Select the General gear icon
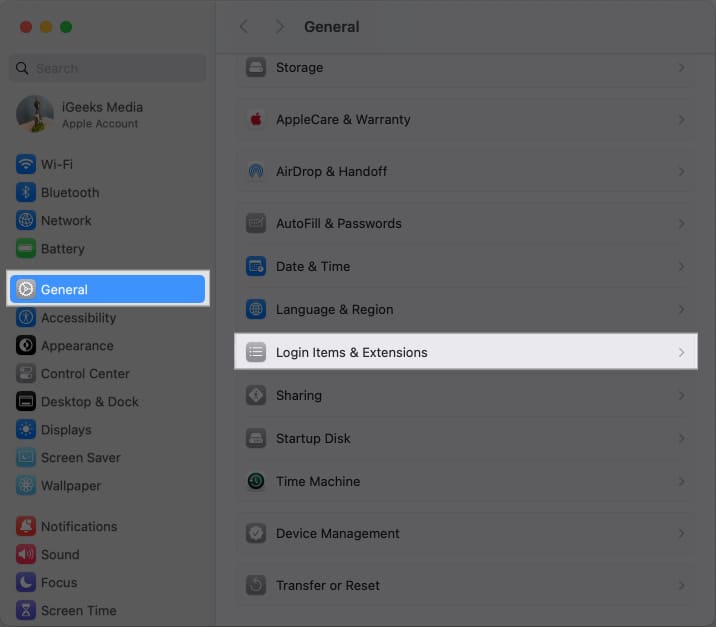The width and height of the screenshot is (716, 627). [26, 289]
